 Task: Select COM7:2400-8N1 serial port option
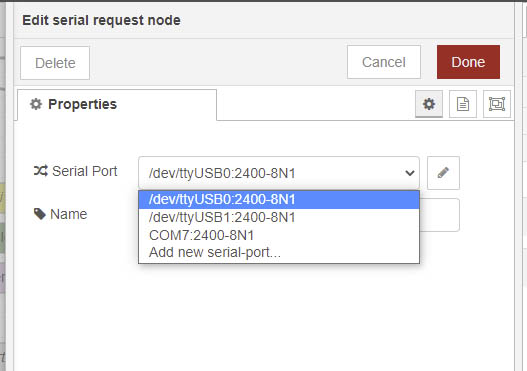coord(279,235)
